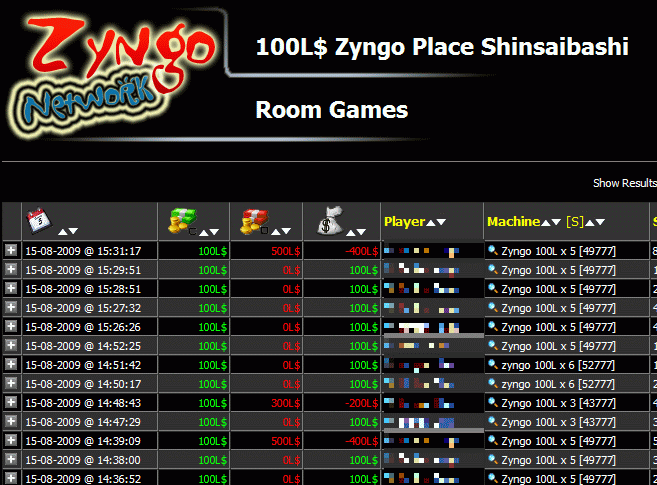
Task: Sort date column ascending with up arrow
Action: [x=62, y=231]
